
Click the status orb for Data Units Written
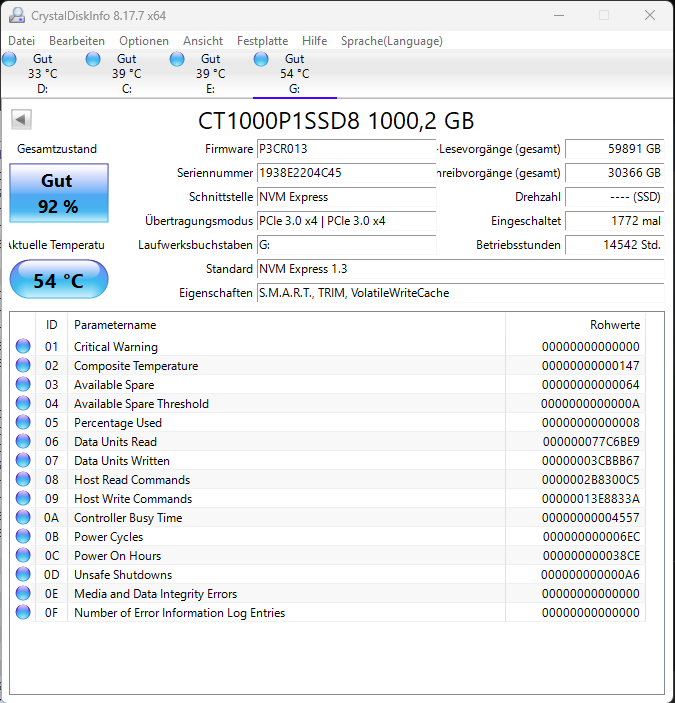click(x=23, y=460)
